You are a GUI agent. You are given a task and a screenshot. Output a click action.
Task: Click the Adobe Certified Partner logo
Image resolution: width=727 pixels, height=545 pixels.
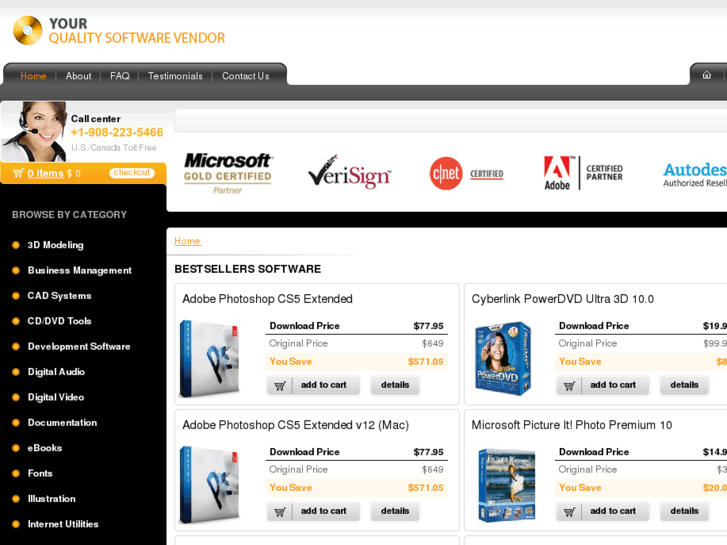click(x=583, y=173)
